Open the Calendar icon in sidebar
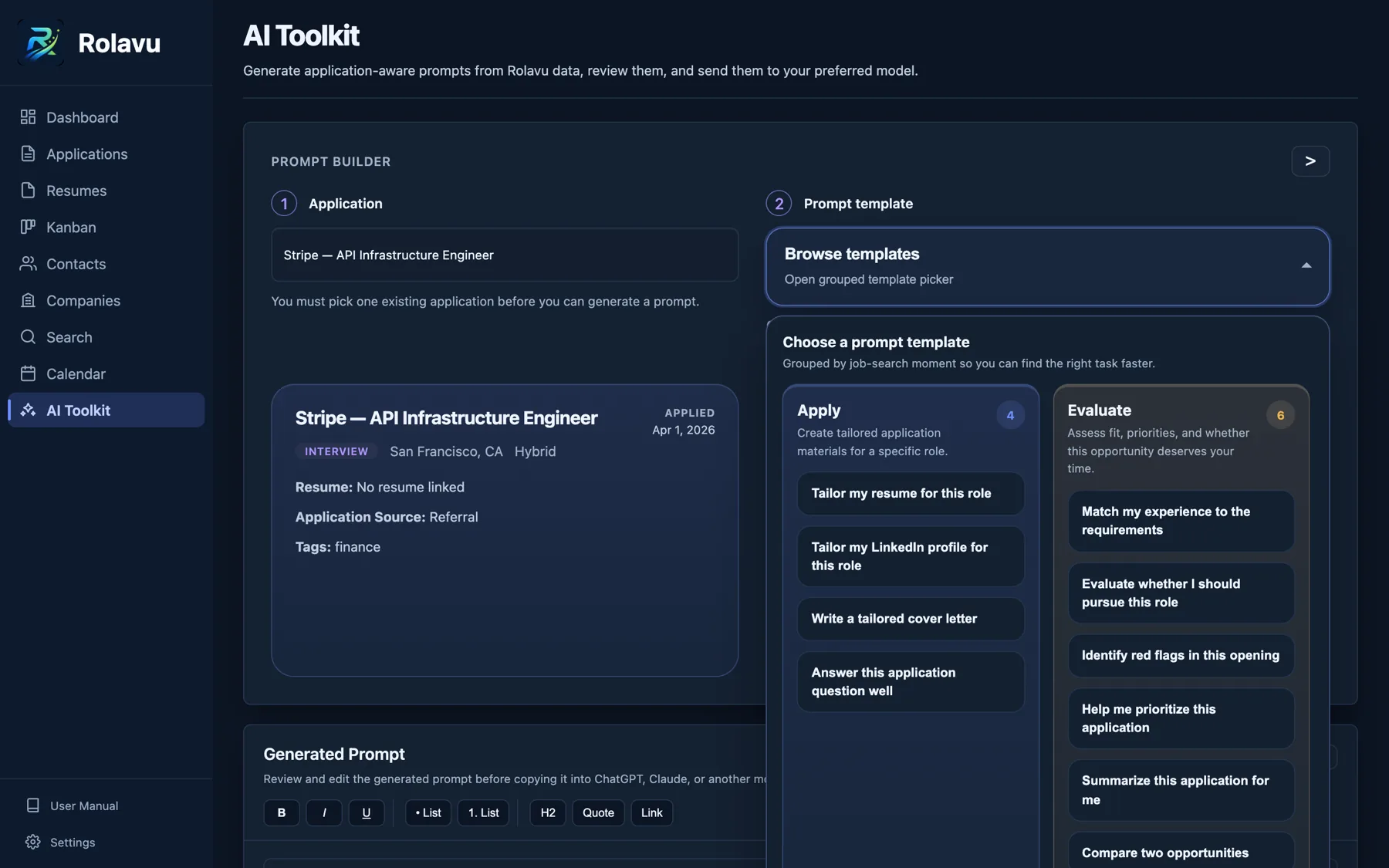The height and width of the screenshot is (868, 1389). coord(28,373)
